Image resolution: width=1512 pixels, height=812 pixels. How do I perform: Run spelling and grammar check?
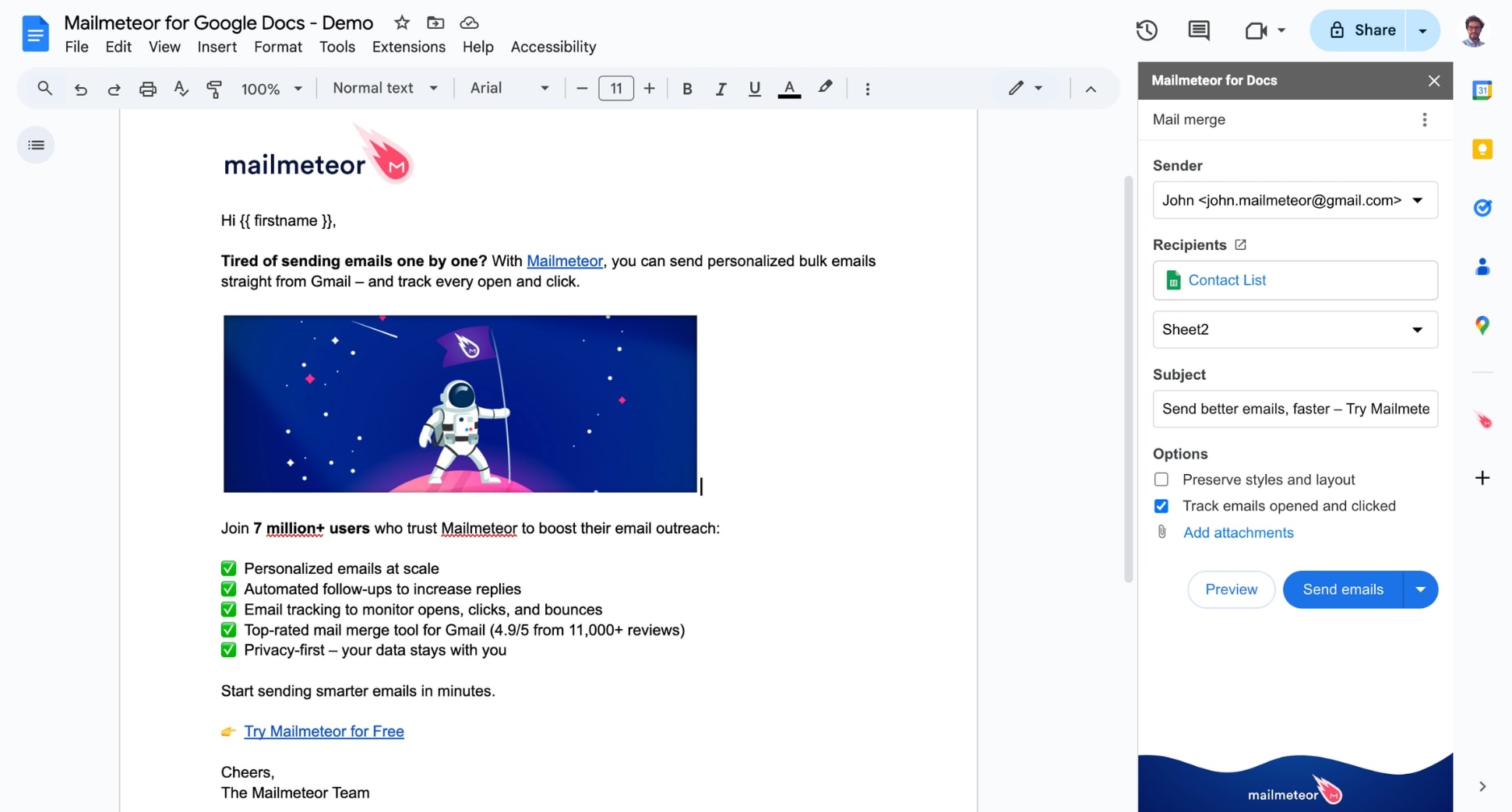[x=182, y=89]
